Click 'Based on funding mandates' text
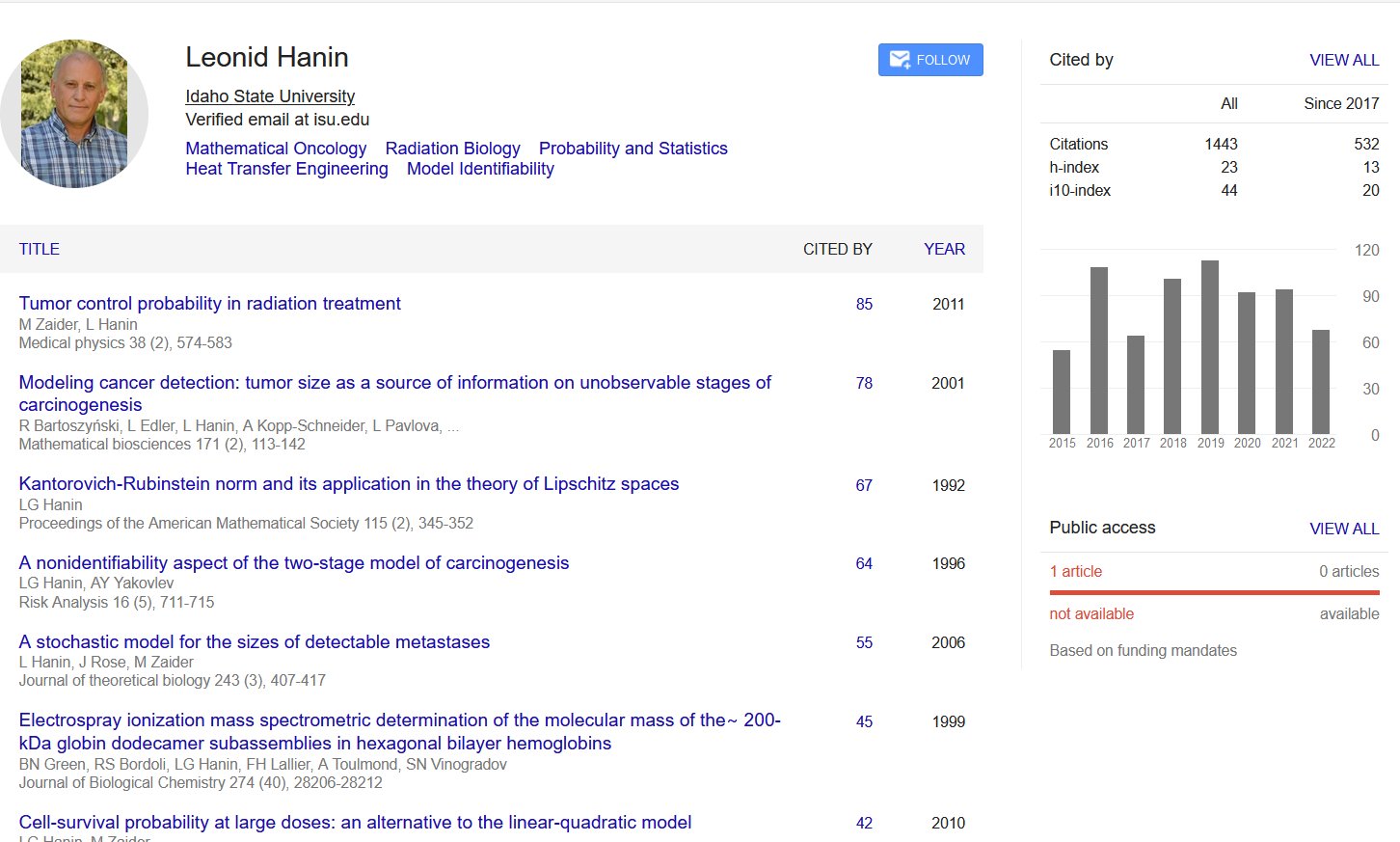The width and height of the screenshot is (1400, 842). pyautogui.click(x=1143, y=650)
